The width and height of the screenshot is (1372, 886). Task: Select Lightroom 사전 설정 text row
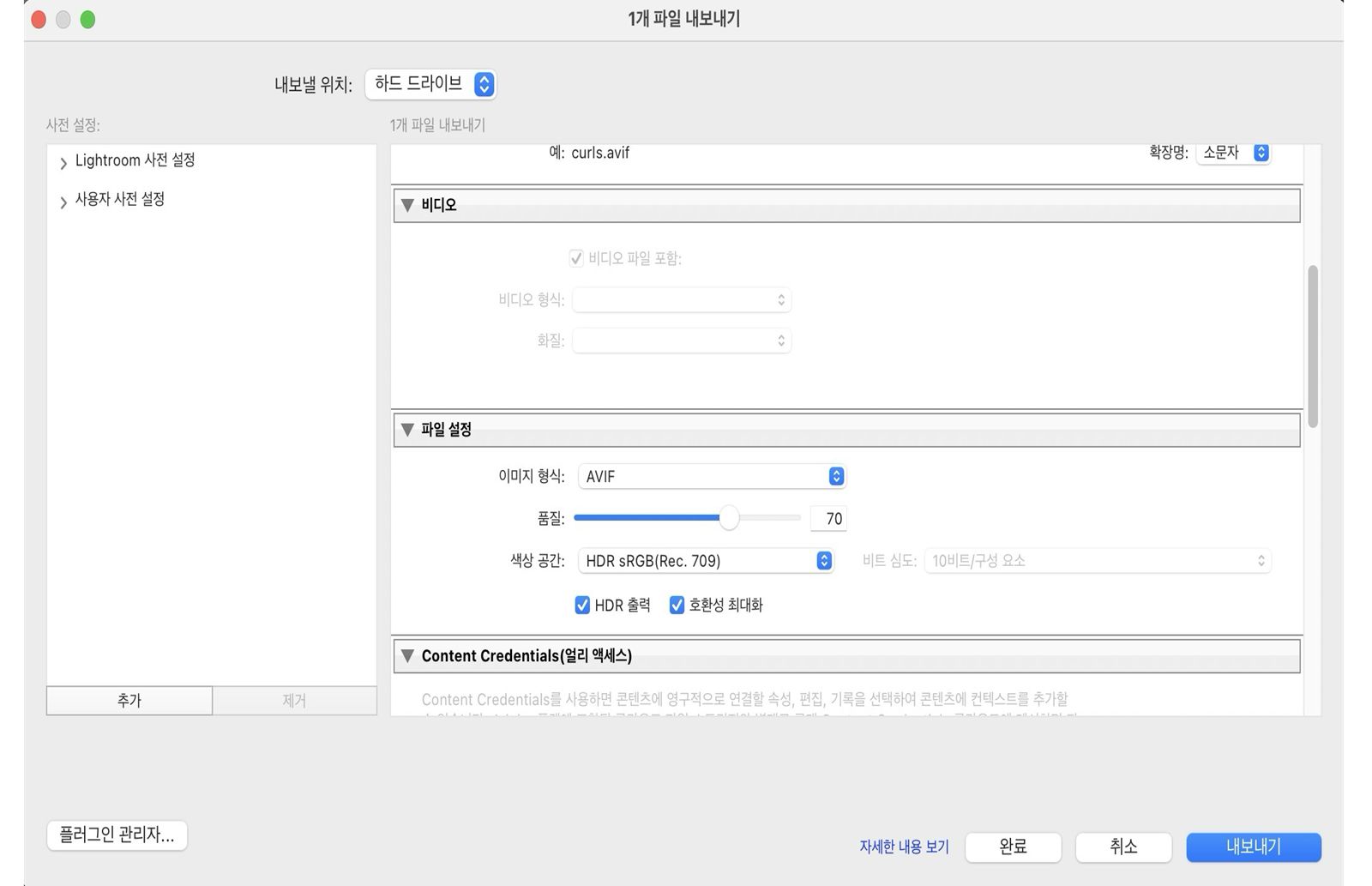(x=135, y=160)
